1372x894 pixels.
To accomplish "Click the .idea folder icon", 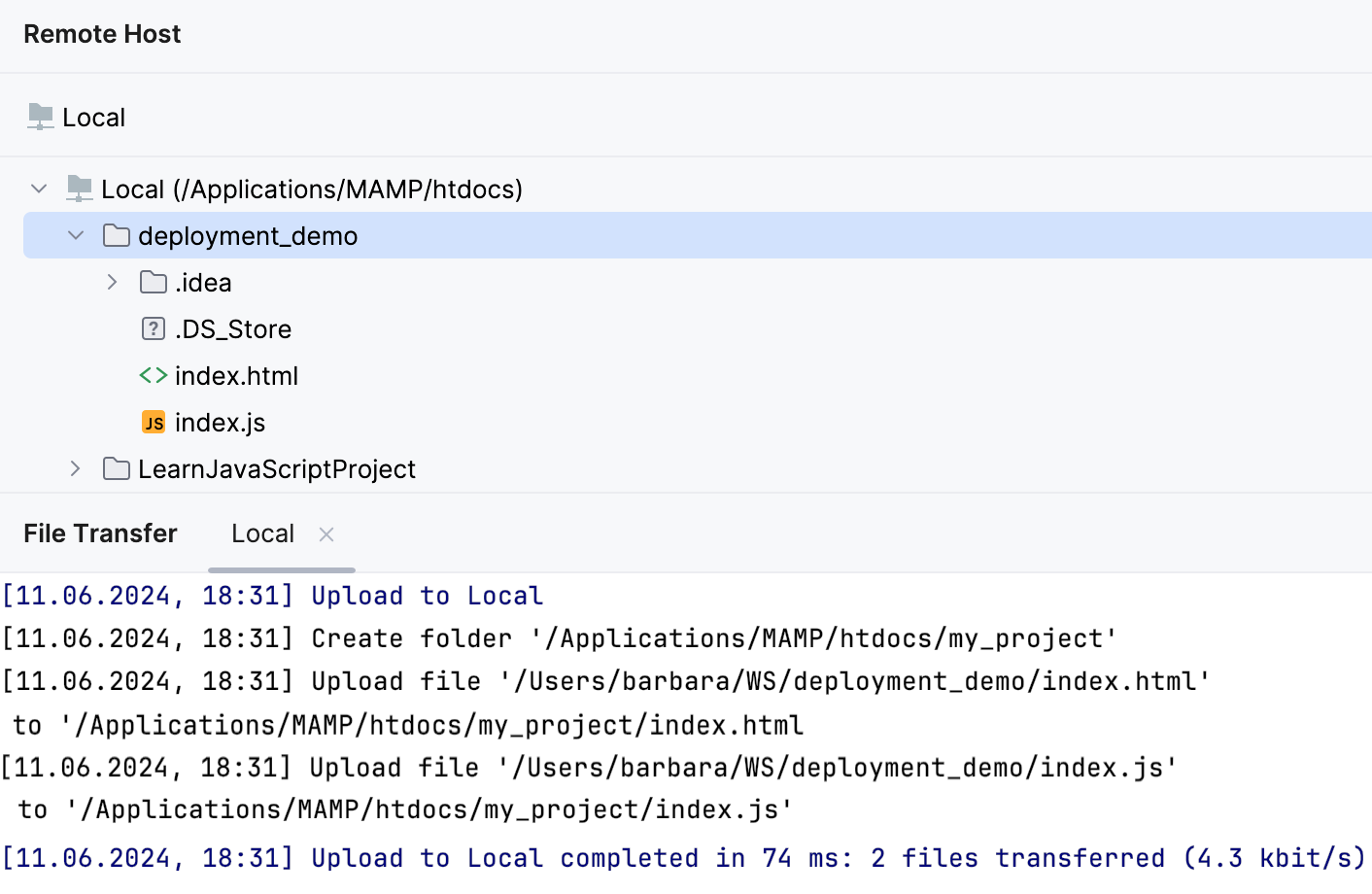I will tap(154, 282).
